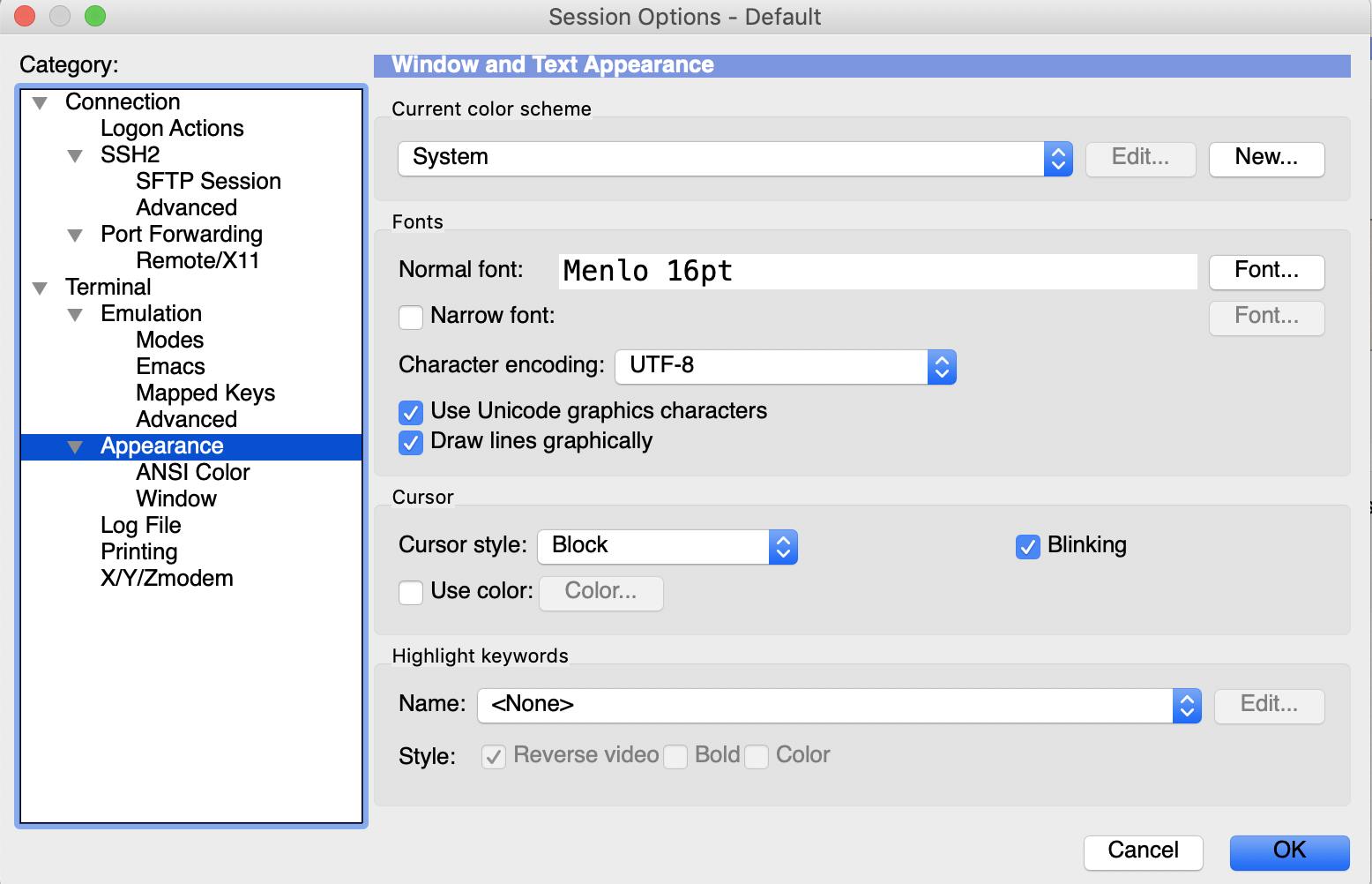Image resolution: width=1372 pixels, height=884 pixels.
Task: Turn off cursor Blinking
Action: pos(1027,547)
